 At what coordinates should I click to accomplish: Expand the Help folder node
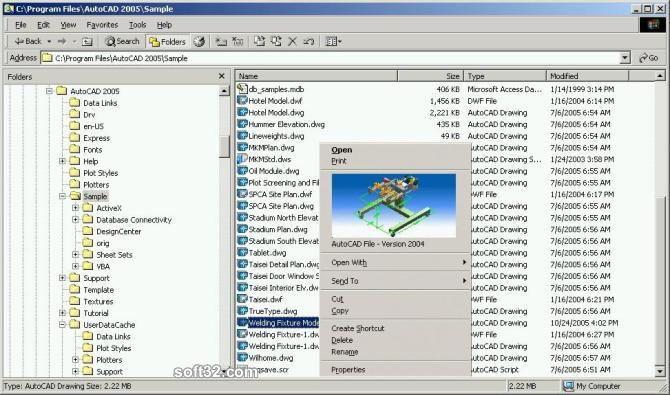pyautogui.click(x=62, y=161)
